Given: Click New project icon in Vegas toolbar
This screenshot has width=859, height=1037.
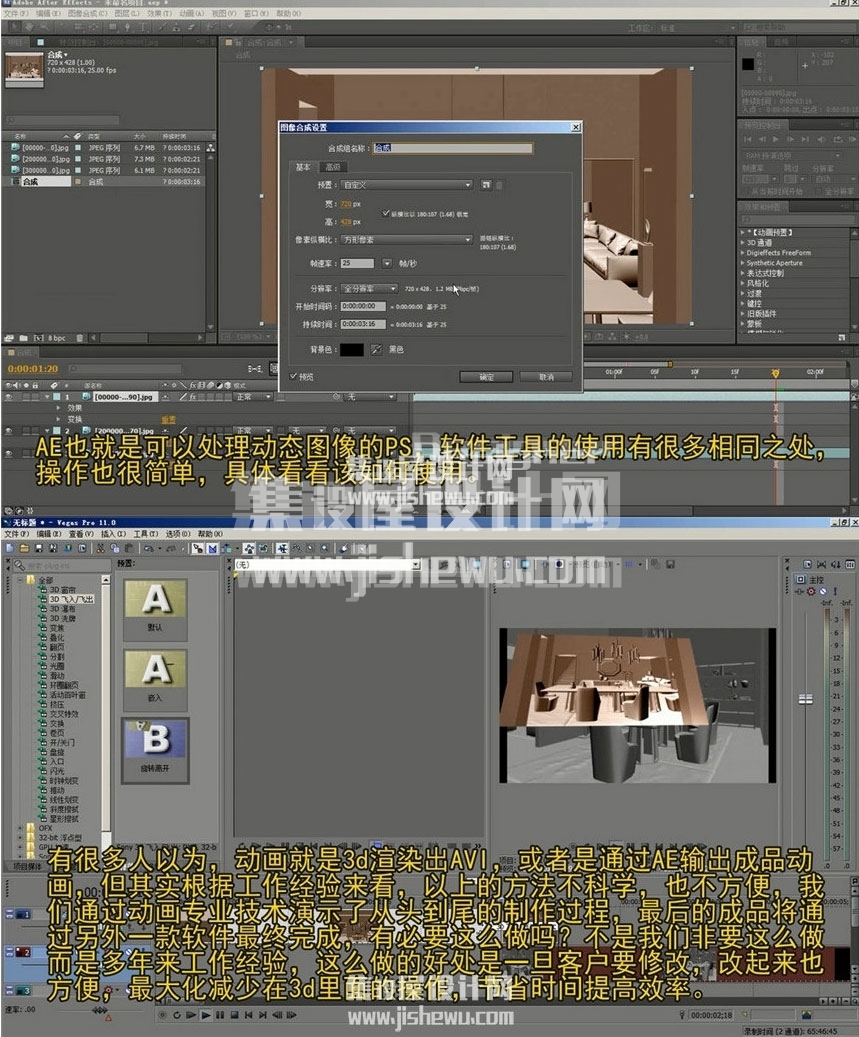Looking at the screenshot, I should [x=9, y=548].
